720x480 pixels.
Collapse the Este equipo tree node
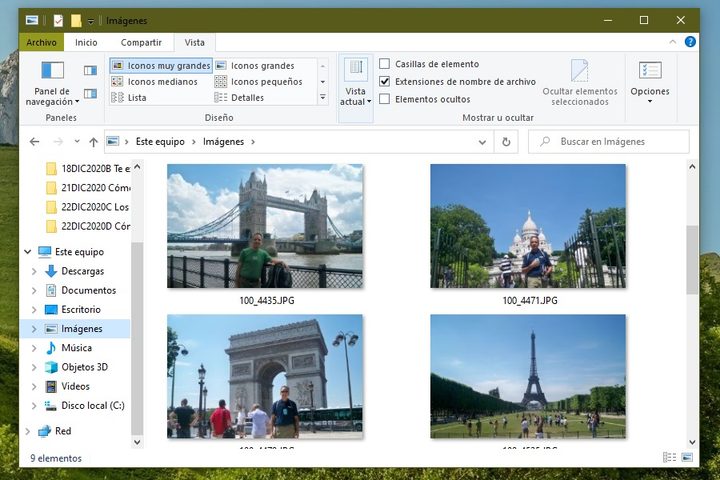click(x=28, y=252)
